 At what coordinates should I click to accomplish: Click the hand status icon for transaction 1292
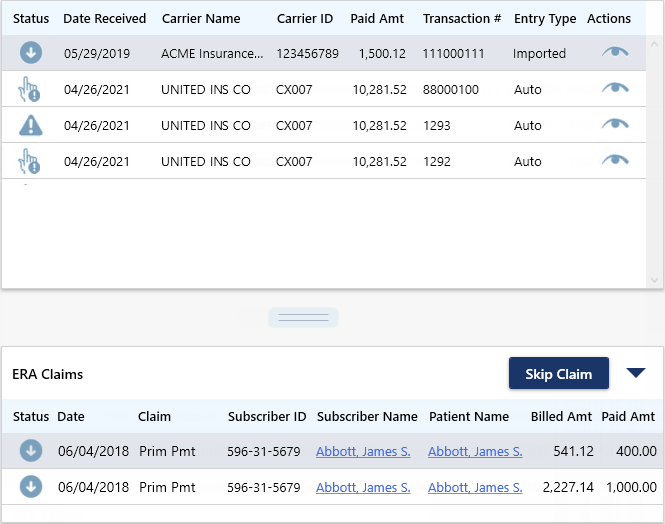click(29, 162)
